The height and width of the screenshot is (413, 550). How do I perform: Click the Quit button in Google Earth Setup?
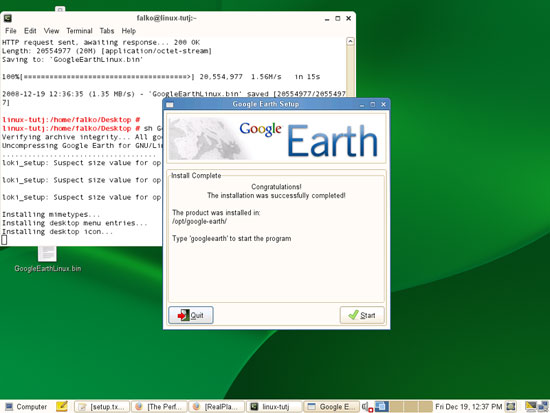(190, 315)
